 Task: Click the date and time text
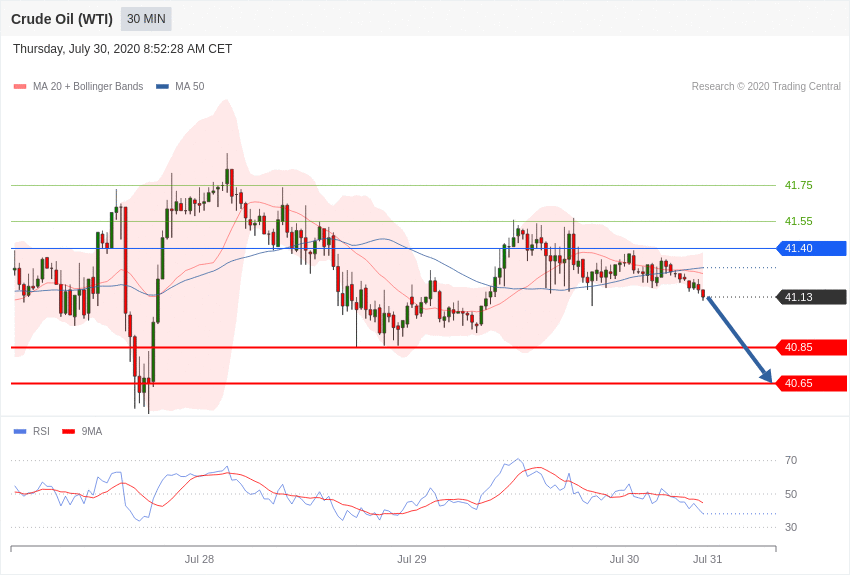click(123, 49)
